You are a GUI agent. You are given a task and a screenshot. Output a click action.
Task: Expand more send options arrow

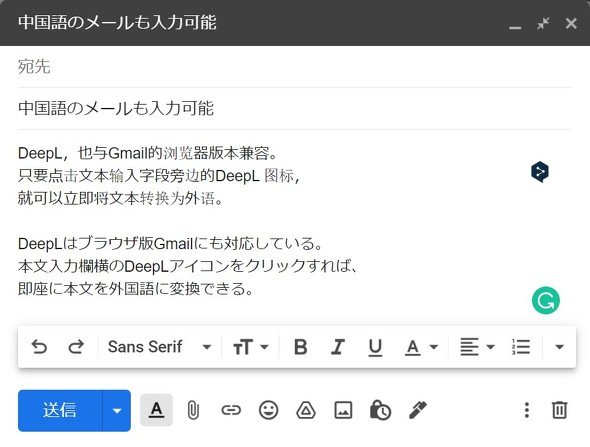pyautogui.click(x=117, y=411)
